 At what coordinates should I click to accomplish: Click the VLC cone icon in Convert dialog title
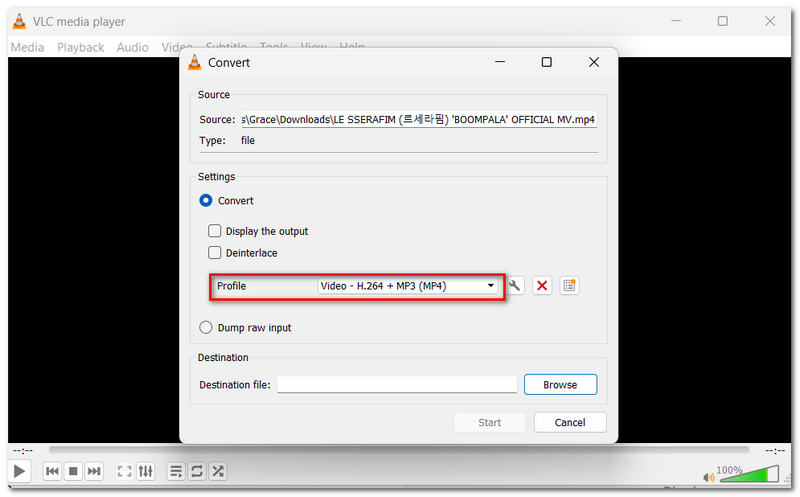[194, 62]
